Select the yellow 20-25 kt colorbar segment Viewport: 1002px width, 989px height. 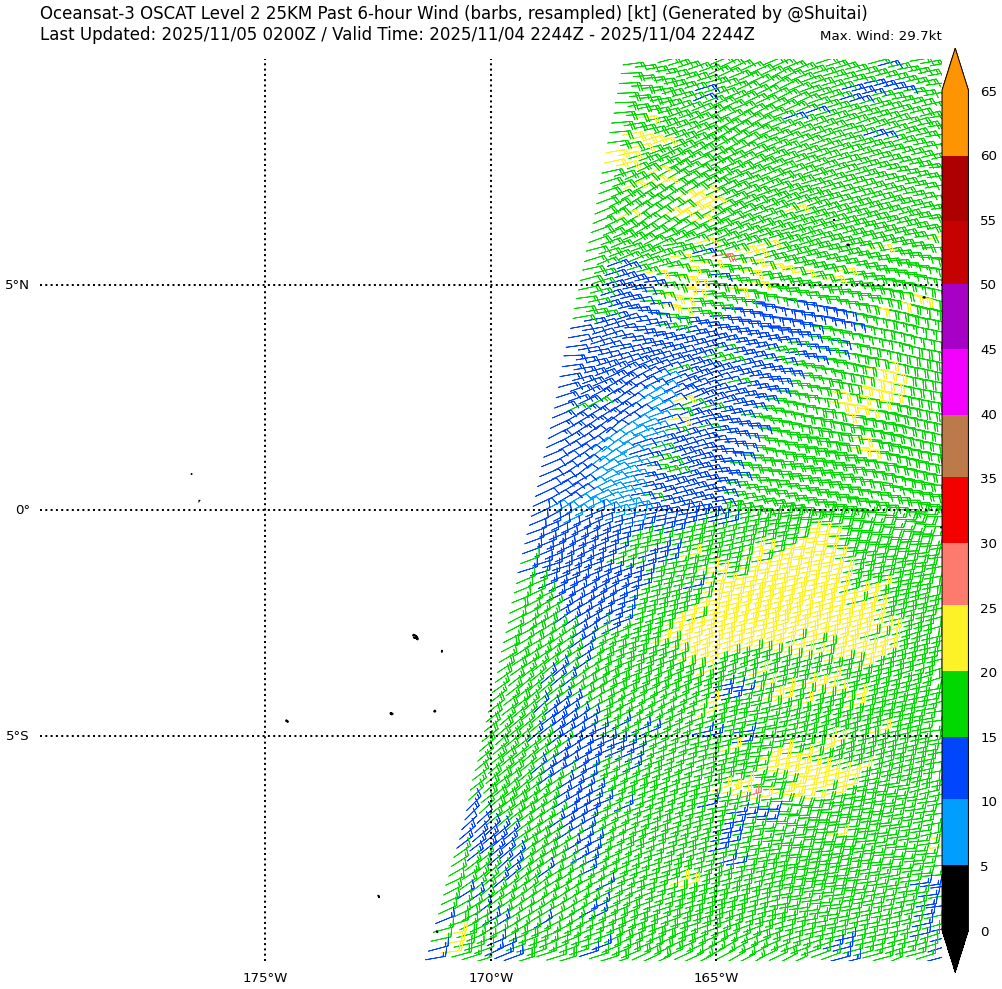(x=955, y=639)
